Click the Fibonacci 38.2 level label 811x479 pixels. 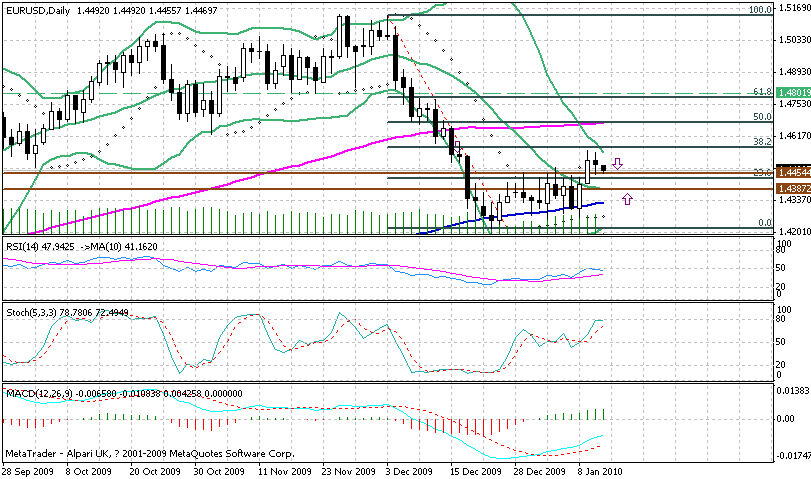point(762,141)
